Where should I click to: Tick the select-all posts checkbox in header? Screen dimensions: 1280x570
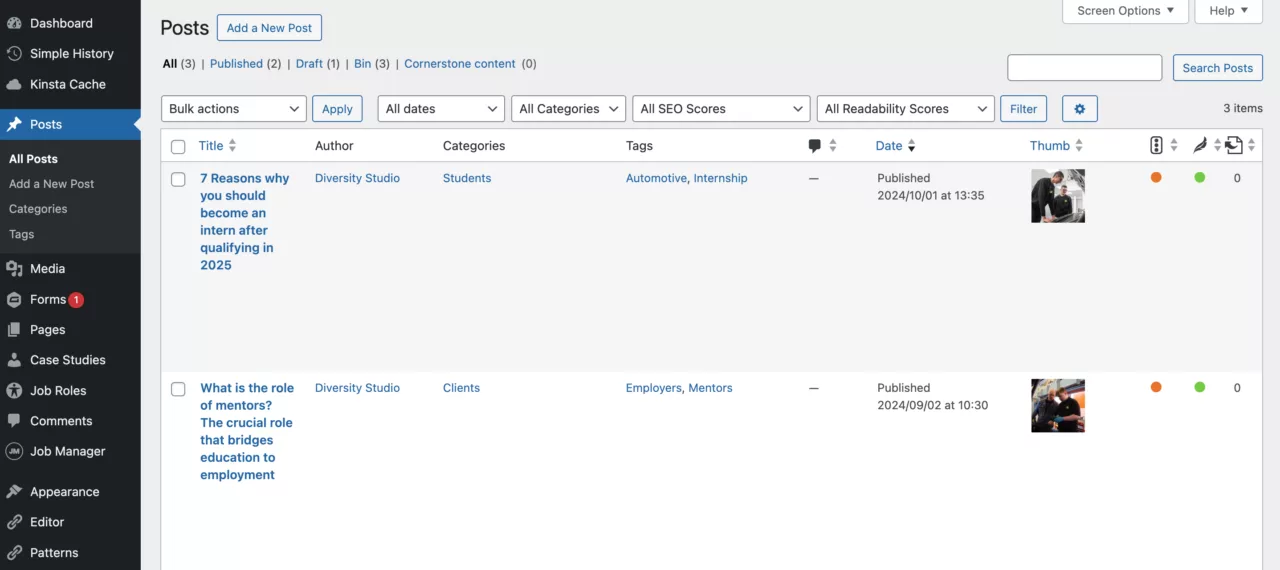[x=178, y=147]
